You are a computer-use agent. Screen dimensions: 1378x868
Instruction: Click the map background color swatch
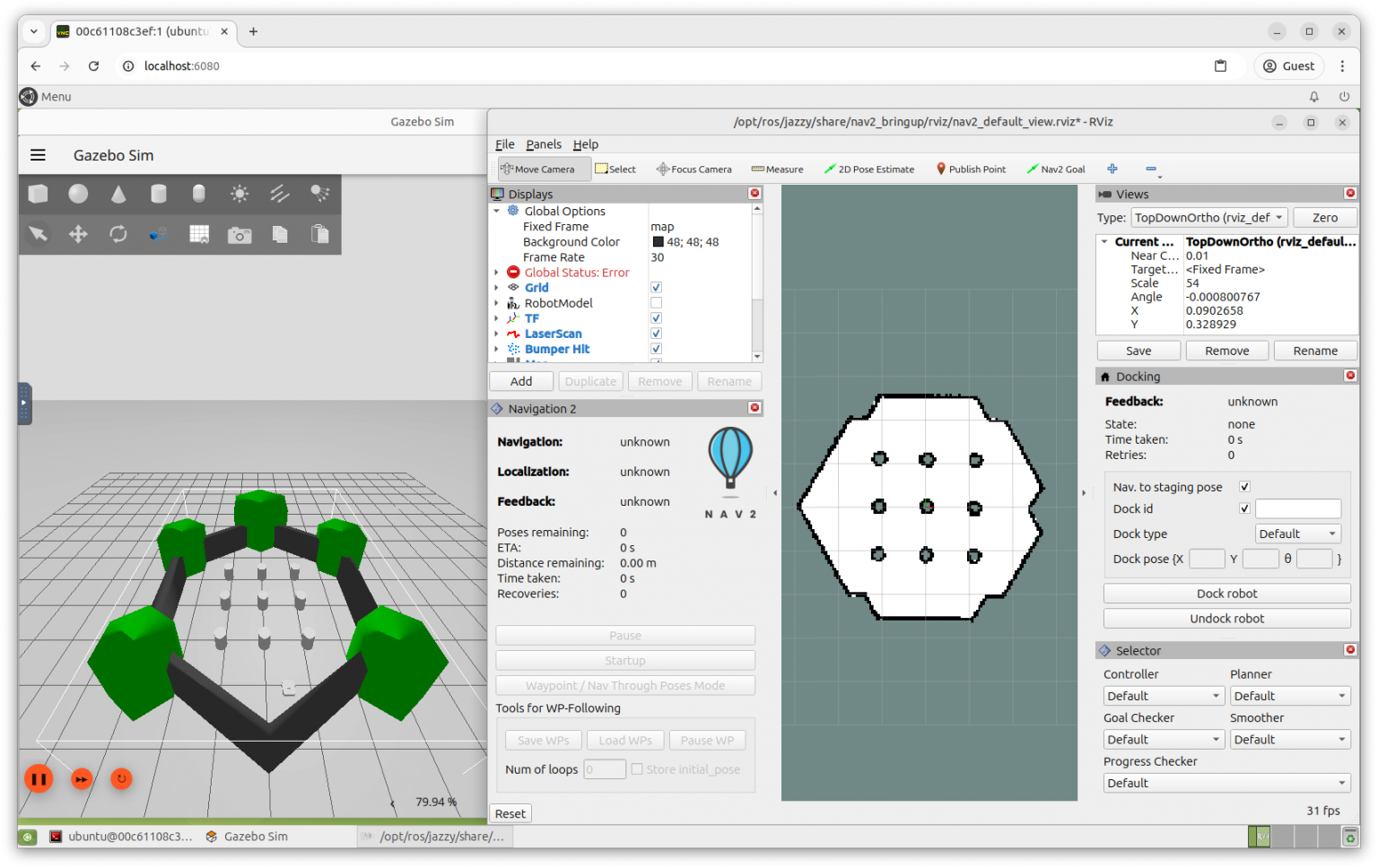(658, 241)
